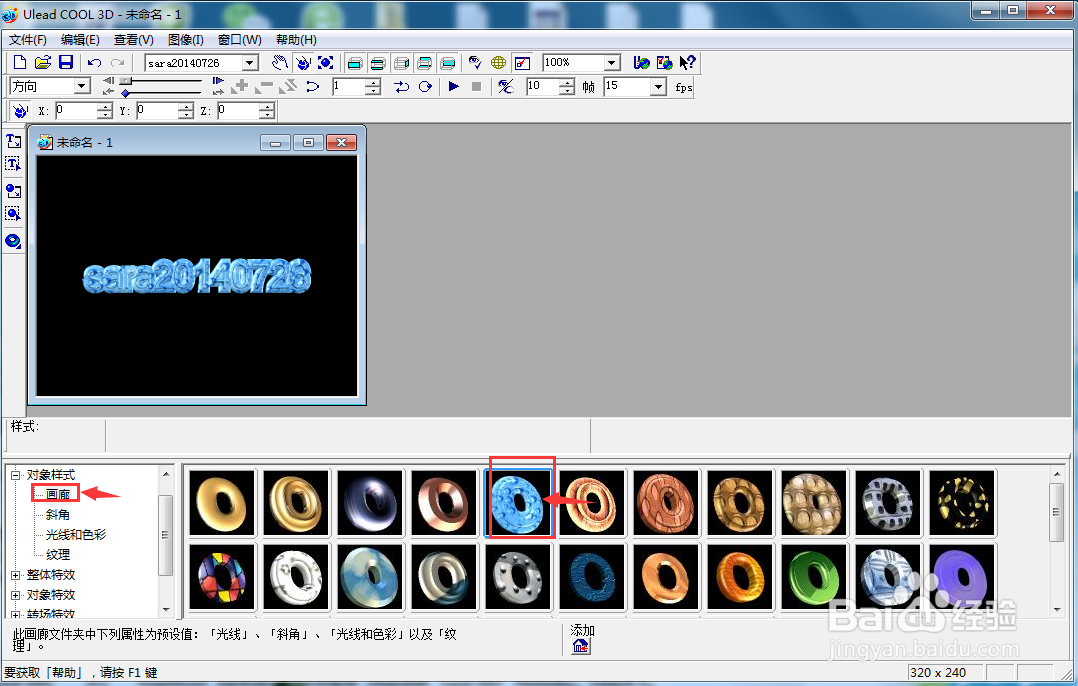Open the 文件(F) menu
Viewport: 1078px width, 686px height.
28,40
